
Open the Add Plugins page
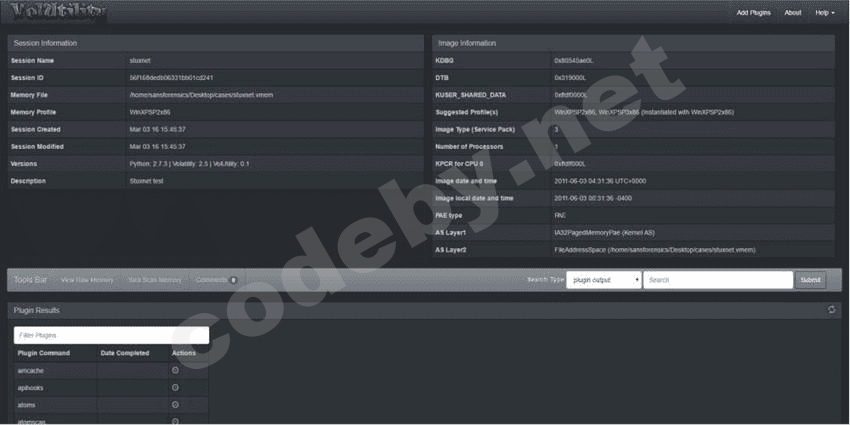[x=754, y=12]
